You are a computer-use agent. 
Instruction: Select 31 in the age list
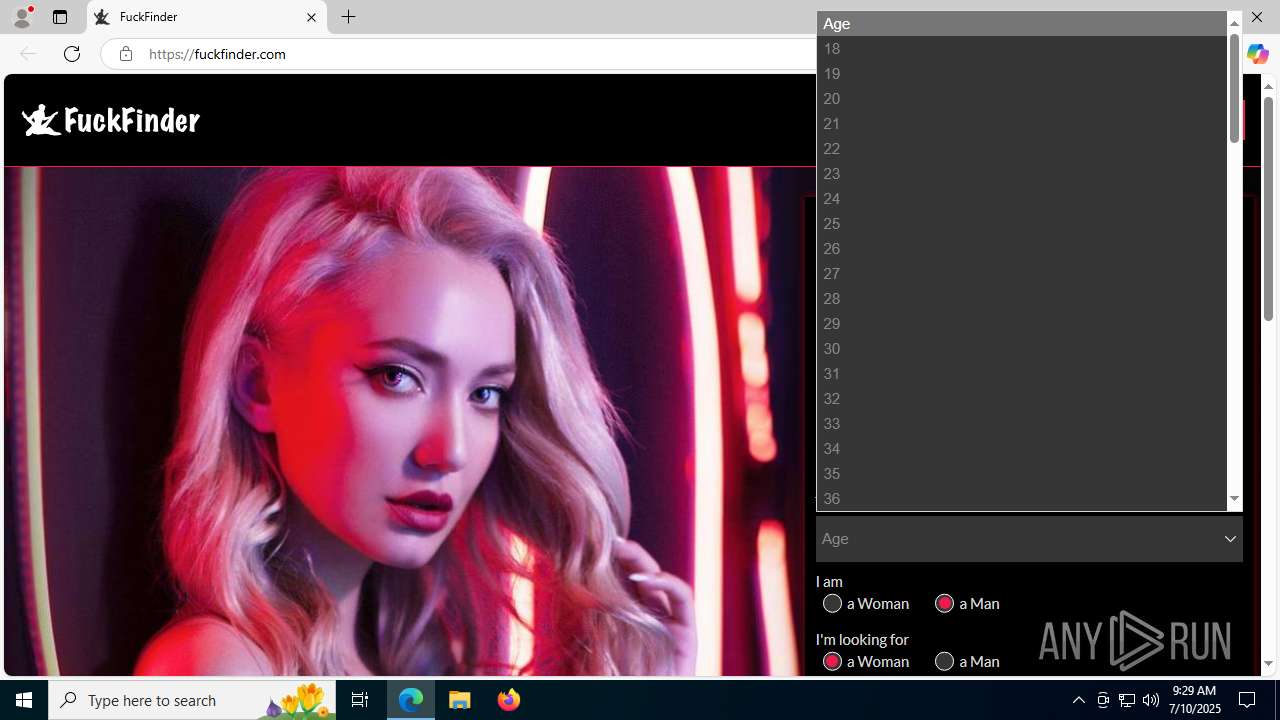pyautogui.click(x=1022, y=373)
